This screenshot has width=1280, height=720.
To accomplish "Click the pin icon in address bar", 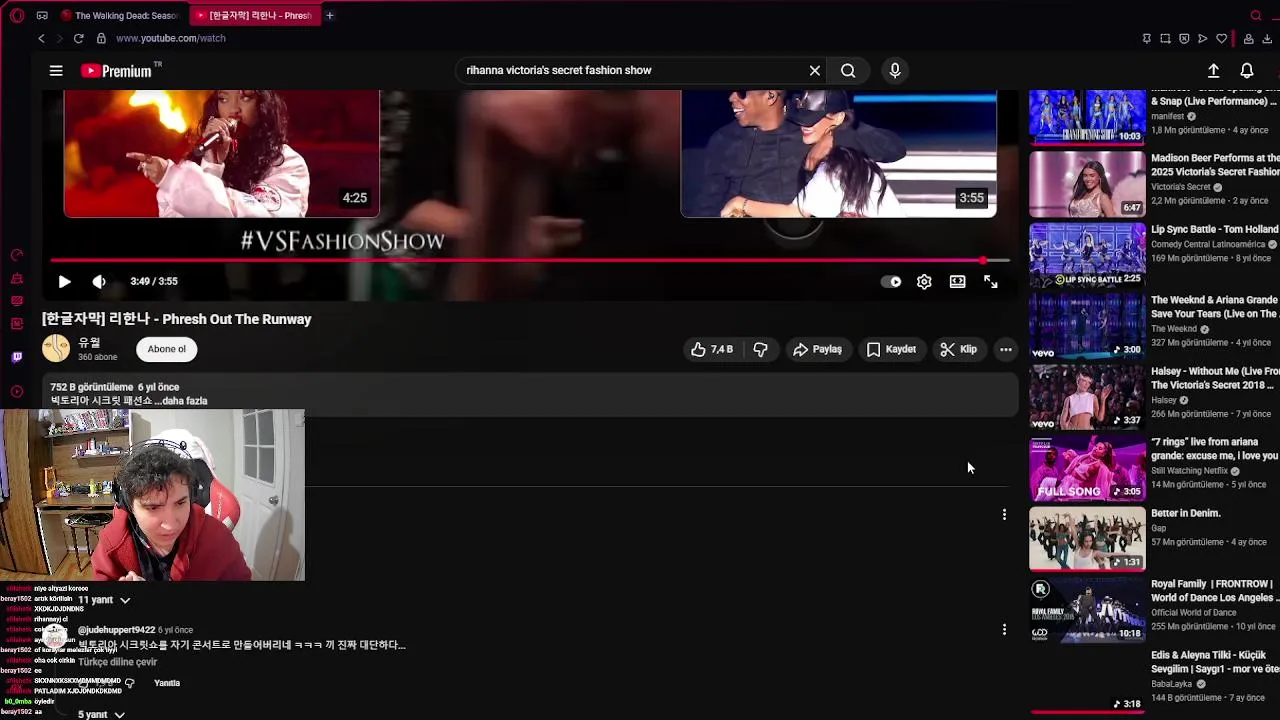I will tap(1146, 39).
